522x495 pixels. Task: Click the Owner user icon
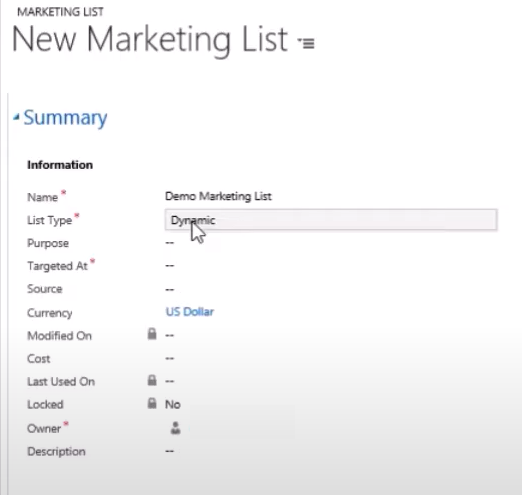[x=175, y=428]
